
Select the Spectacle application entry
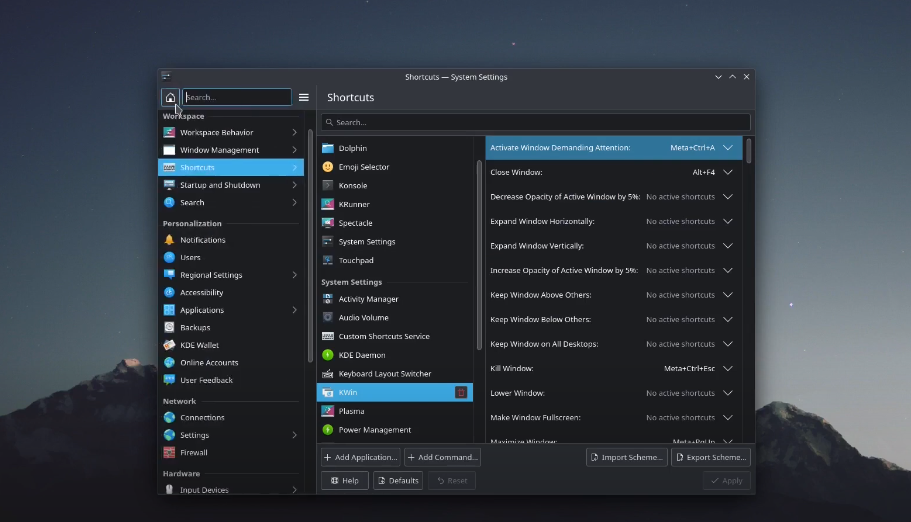[355, 223]
